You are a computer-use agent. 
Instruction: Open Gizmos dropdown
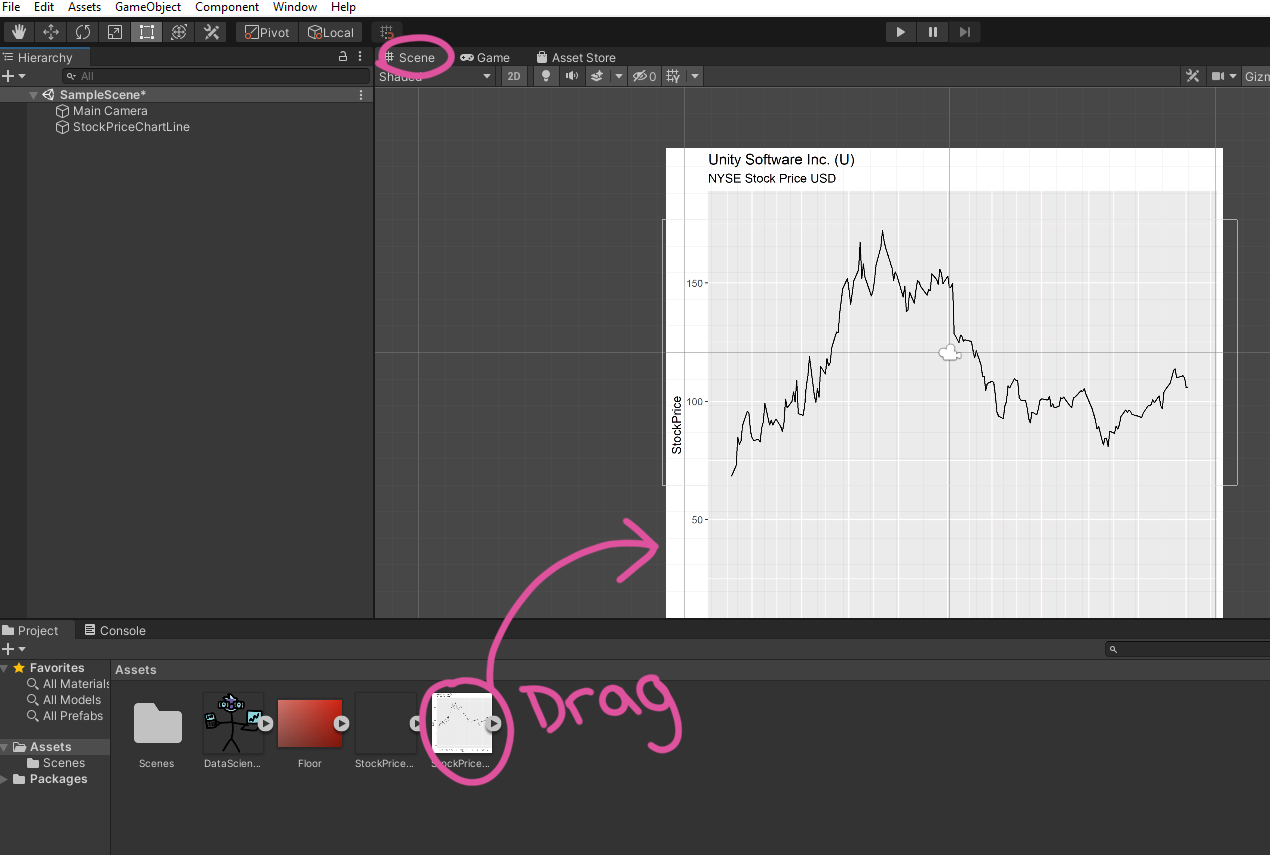click(x=1257, y=76)
